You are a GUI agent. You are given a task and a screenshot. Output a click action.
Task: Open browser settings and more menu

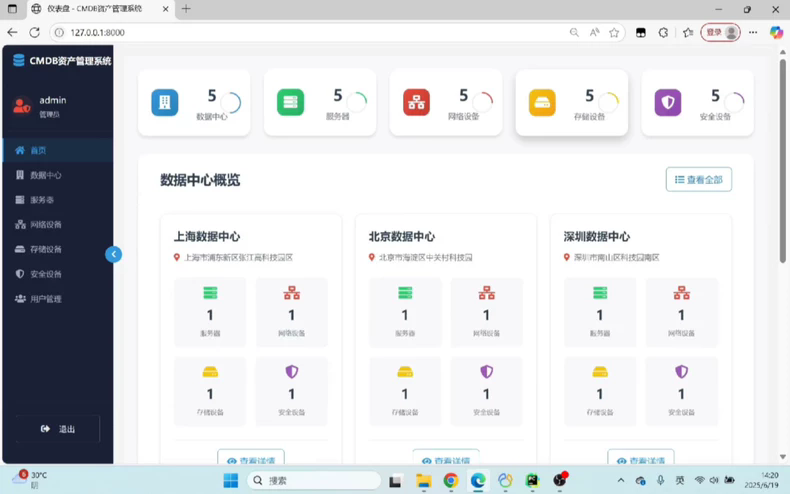coord(753,32)
